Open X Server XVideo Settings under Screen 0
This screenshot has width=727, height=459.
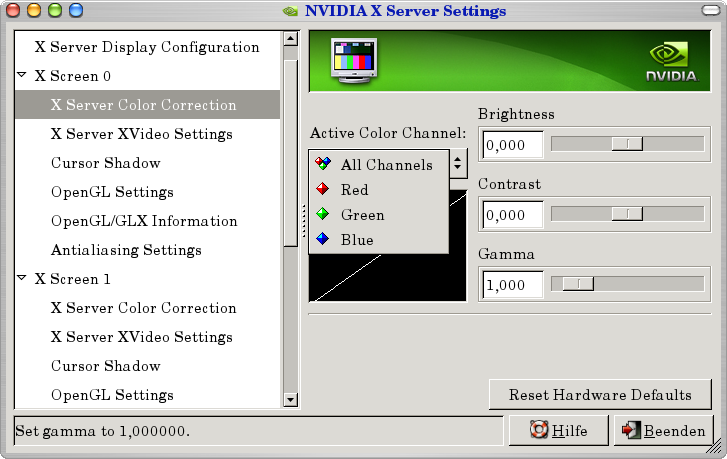(142, 134)
